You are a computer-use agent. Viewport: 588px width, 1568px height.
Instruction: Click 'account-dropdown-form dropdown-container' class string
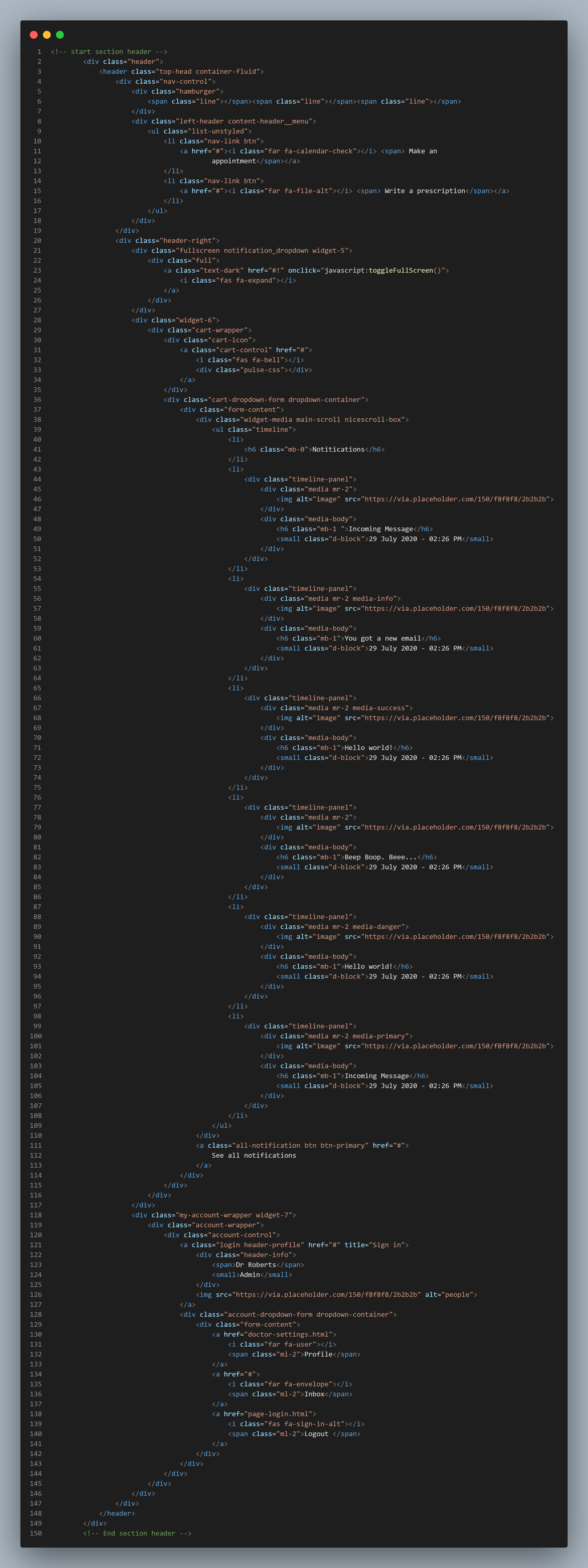click(x=309, y=1314)
